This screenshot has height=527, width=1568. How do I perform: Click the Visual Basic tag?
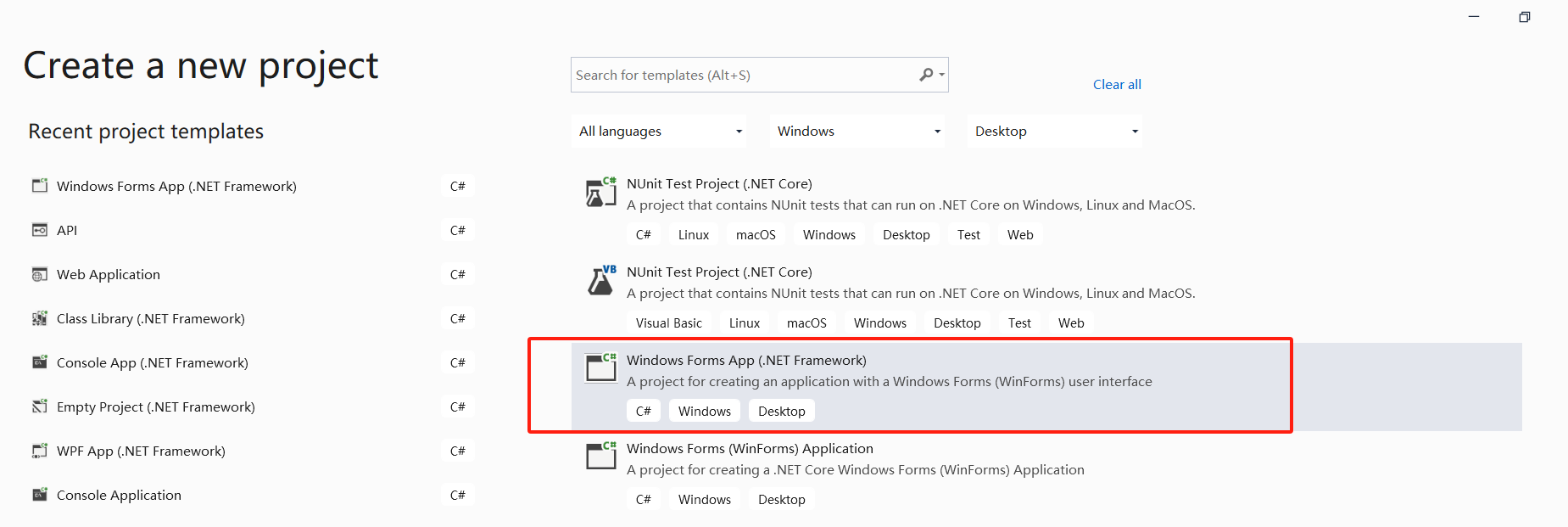point(669,322)
